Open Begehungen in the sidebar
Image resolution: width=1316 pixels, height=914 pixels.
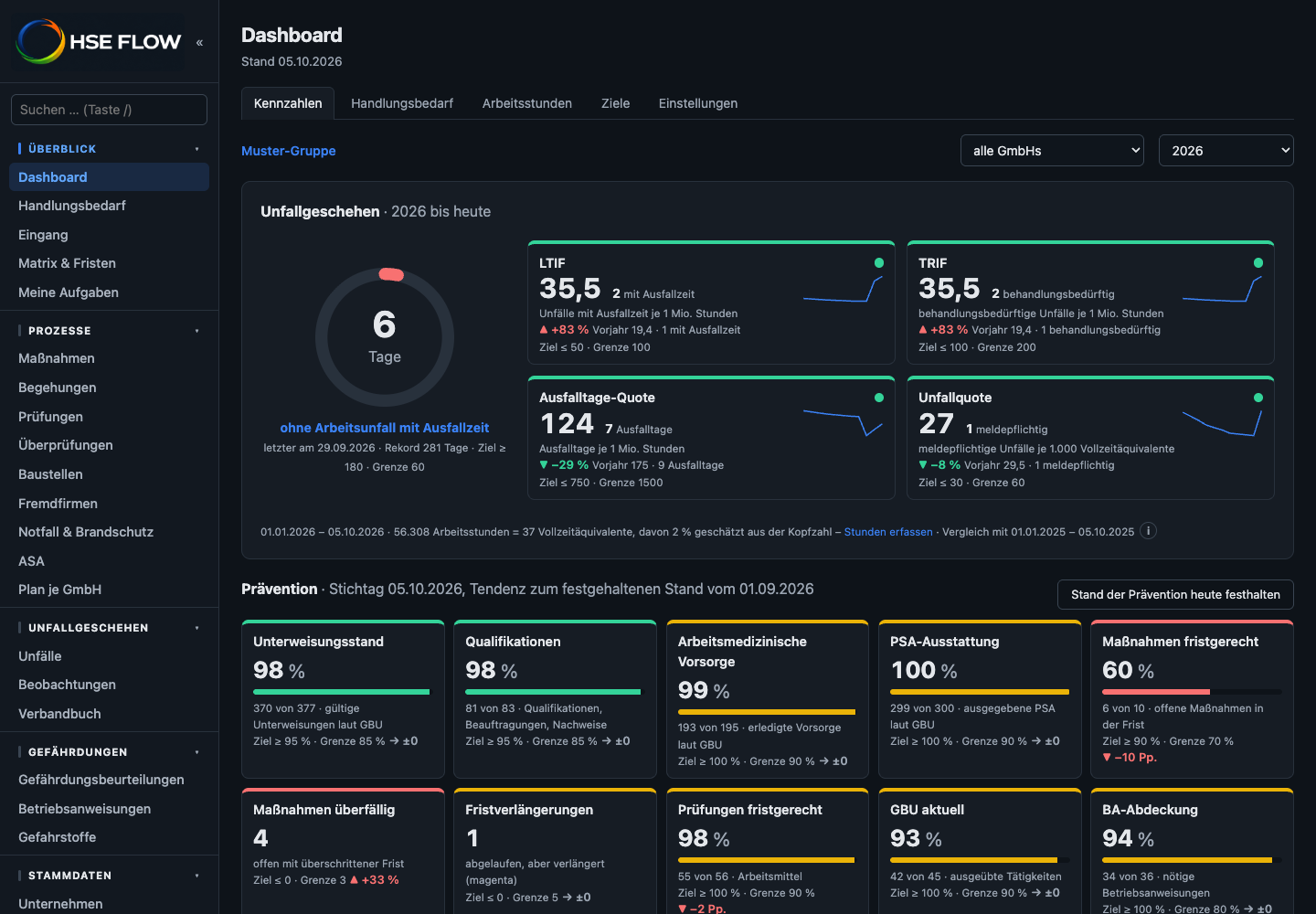click(x=109, y=388)
